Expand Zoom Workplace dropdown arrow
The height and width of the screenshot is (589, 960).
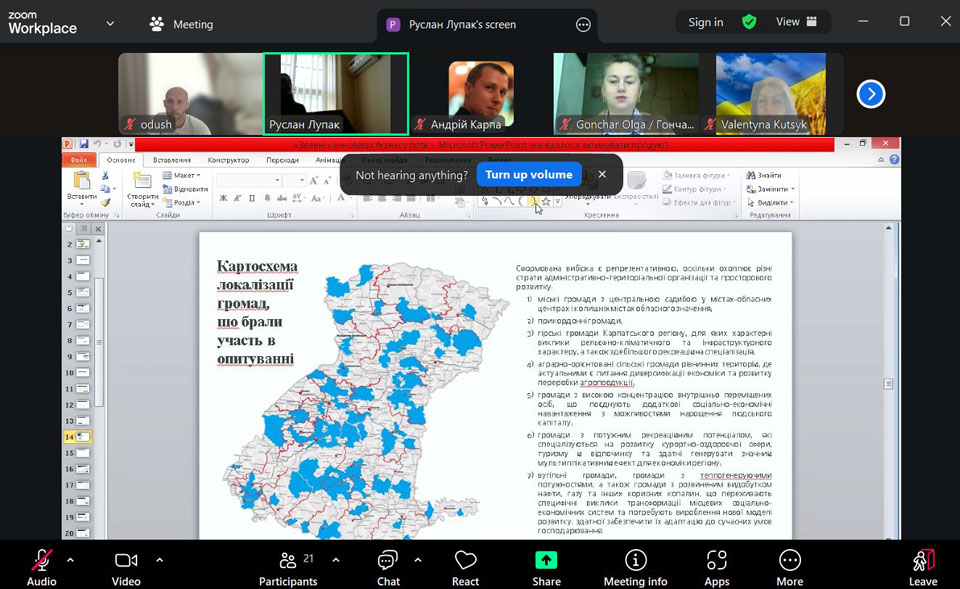tap(109, 23)
